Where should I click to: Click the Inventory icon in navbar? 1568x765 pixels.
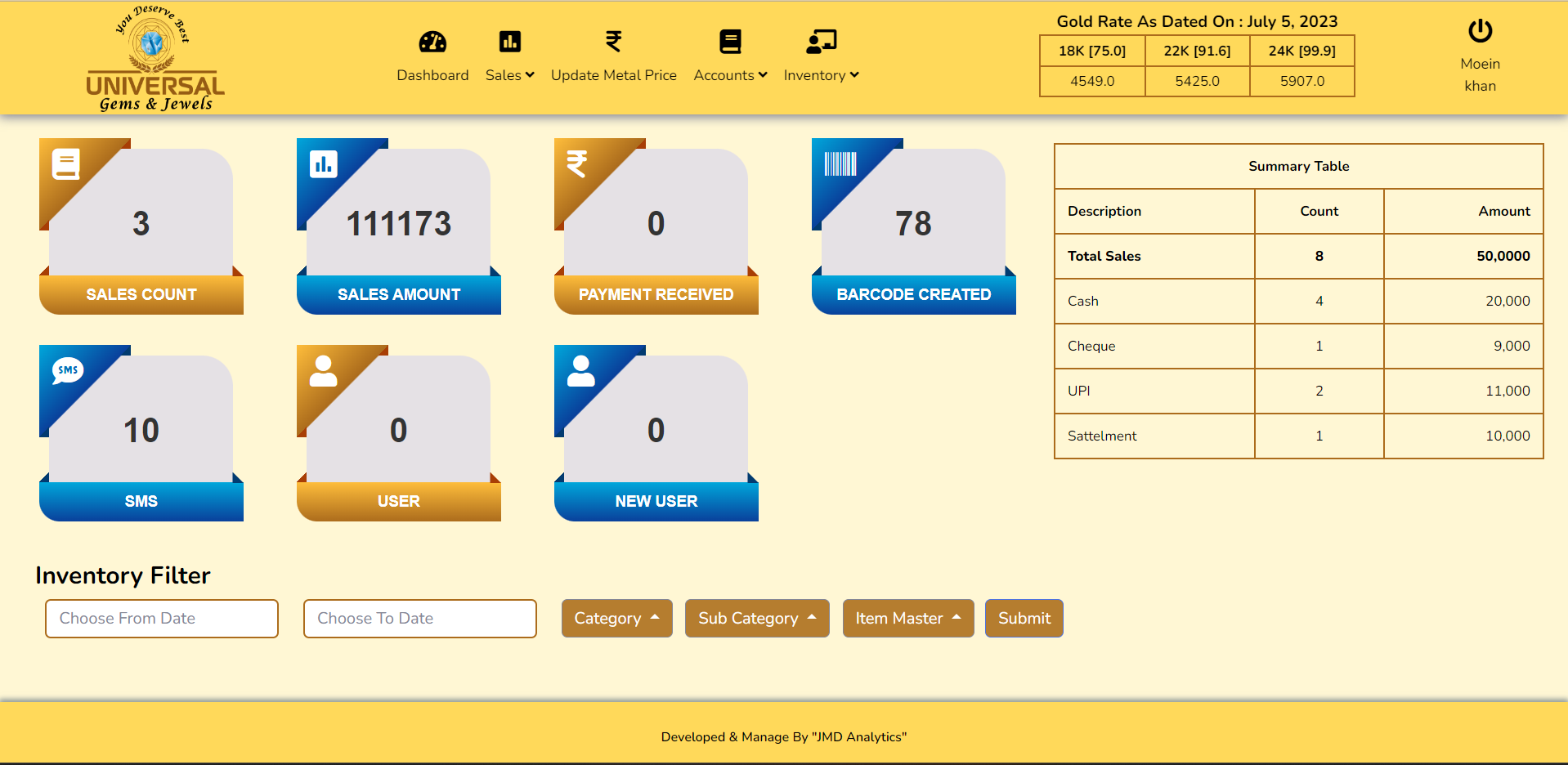821,42
